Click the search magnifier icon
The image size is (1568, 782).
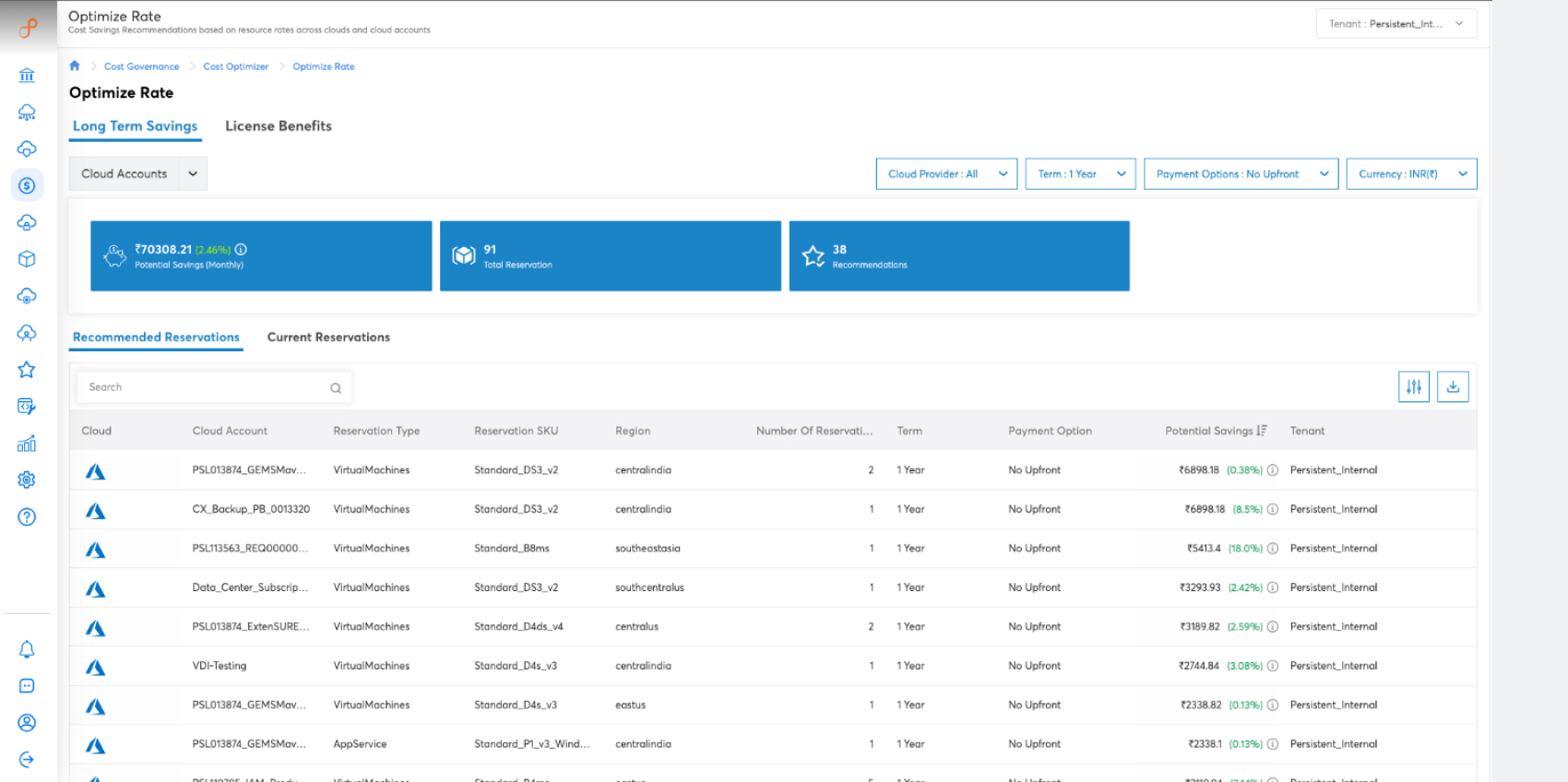[336, 388]
